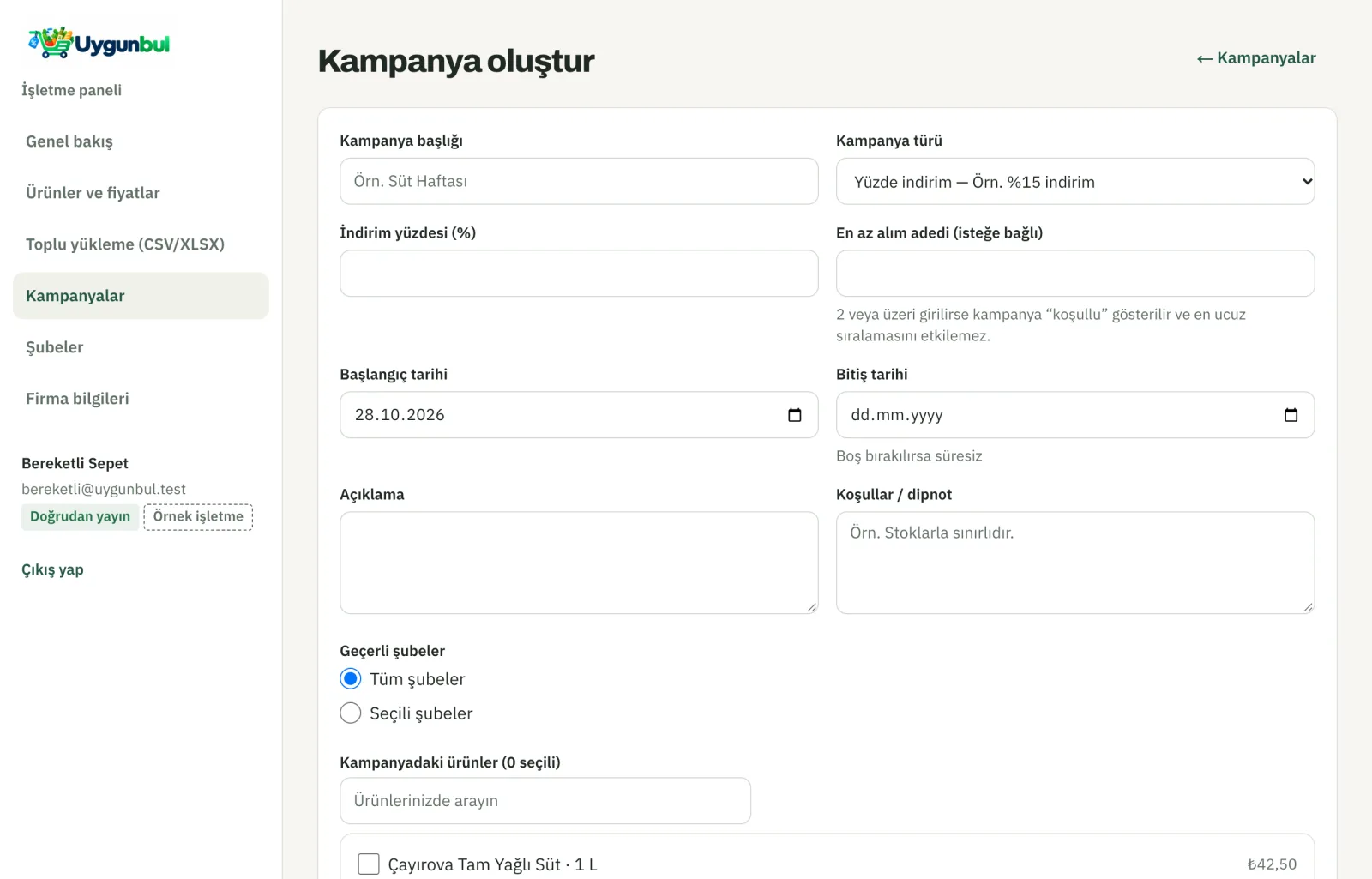The image size is (1372, 879).
Task: Click the Başlangıç tarihi date value 28.10.2026
Action: point(400,415)
